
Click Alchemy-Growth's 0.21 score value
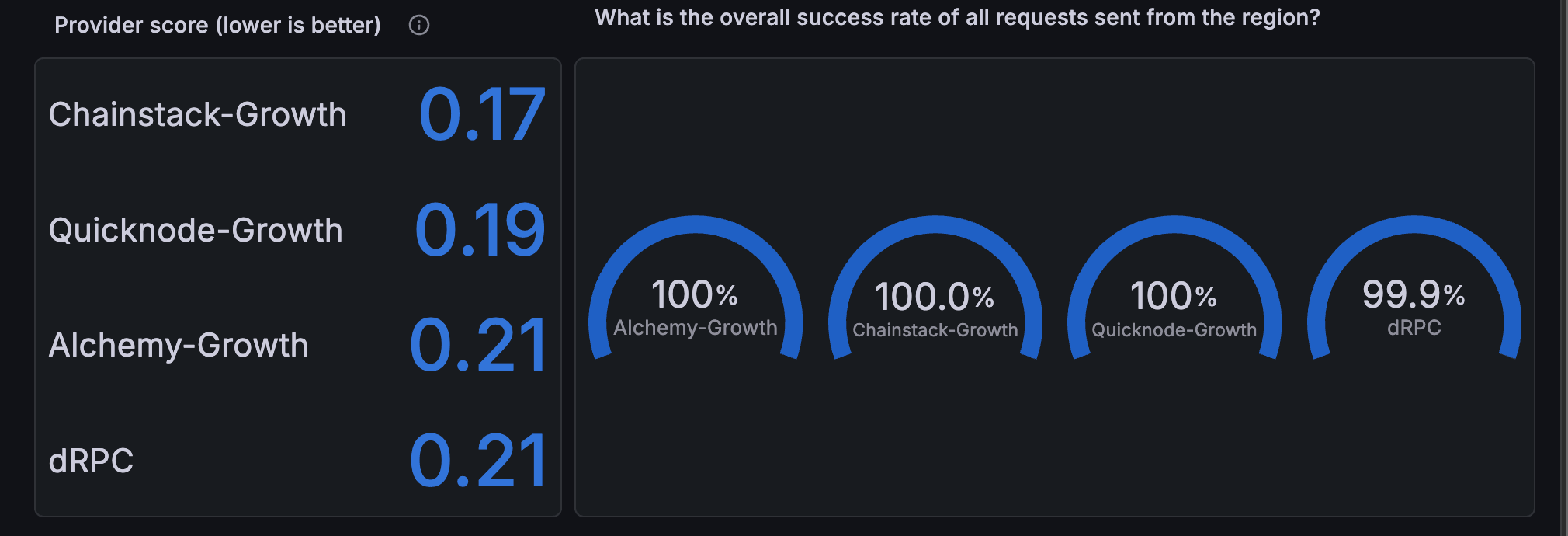click(477, 346)
